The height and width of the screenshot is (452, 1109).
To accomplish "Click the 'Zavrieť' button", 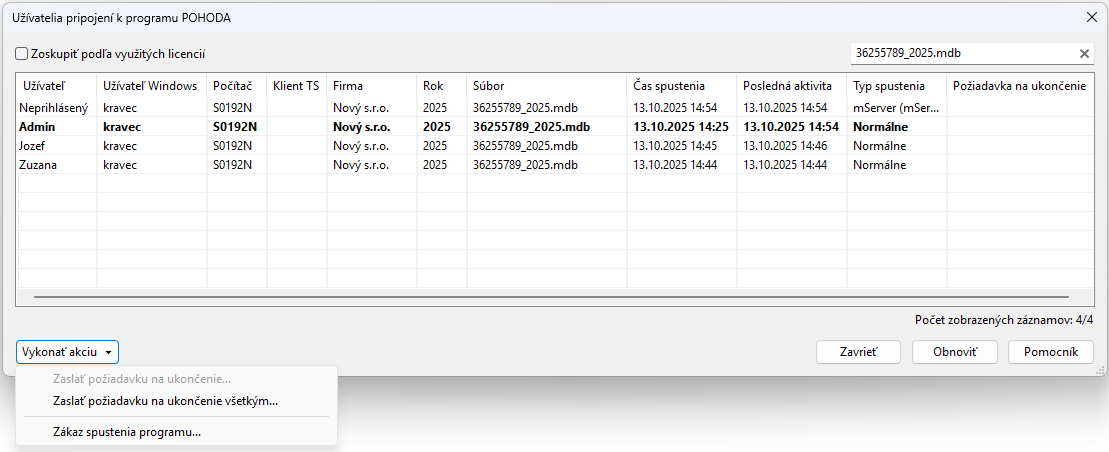I will [858, 352].
